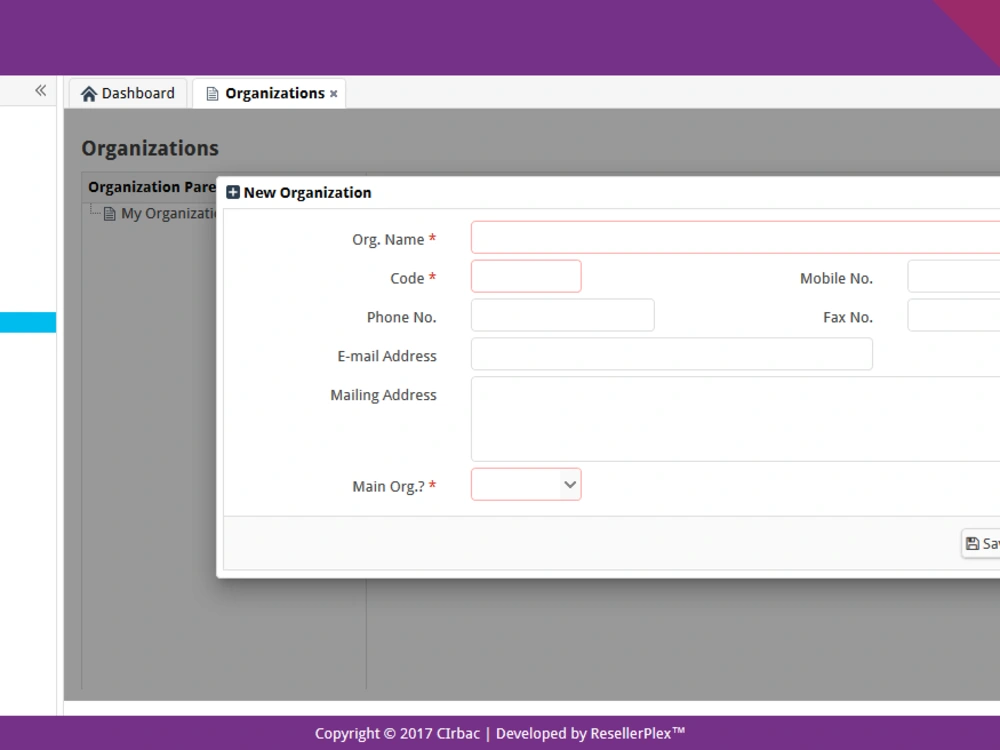Open the Main Org.? dropdown
This screenshot has width=1000, height=750.
(525, 484)
